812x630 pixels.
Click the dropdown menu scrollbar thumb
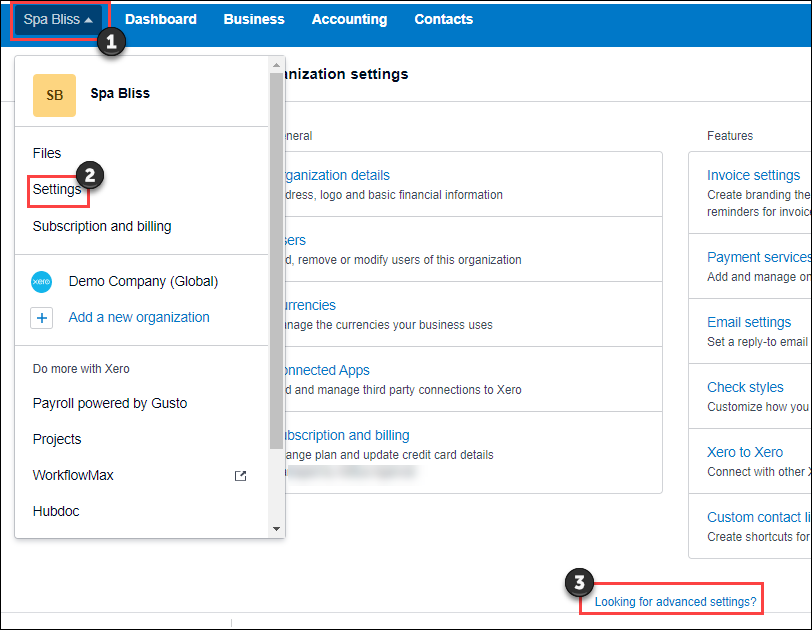(276, 261)
